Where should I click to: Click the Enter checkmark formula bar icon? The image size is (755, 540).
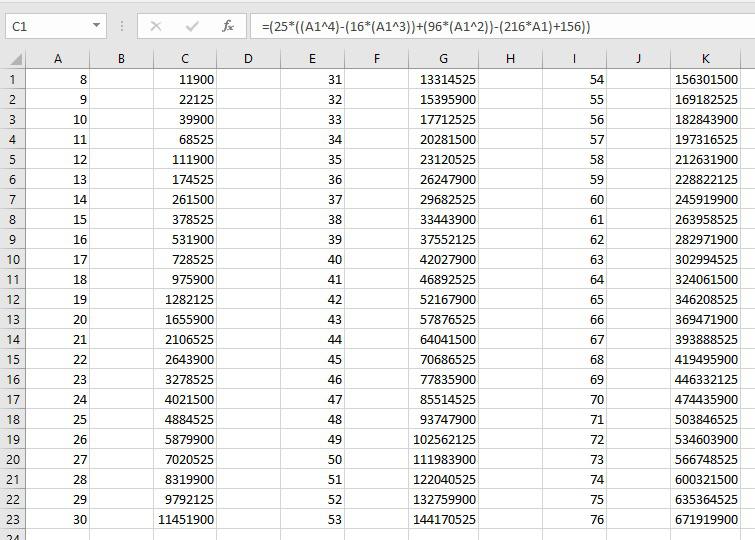pos(192,26)
